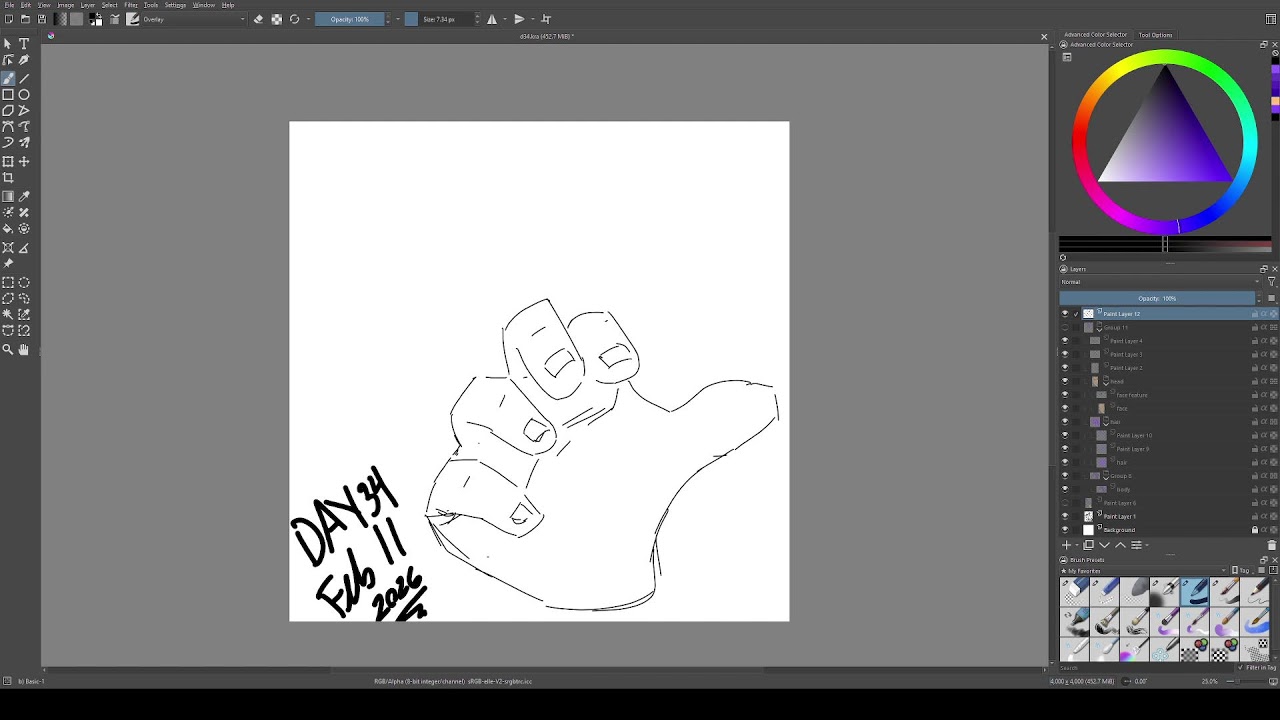Toggle horizontal mirror tool
Image resolution: width=1280 pixels, height=720 pixels.
click(492, 19)
